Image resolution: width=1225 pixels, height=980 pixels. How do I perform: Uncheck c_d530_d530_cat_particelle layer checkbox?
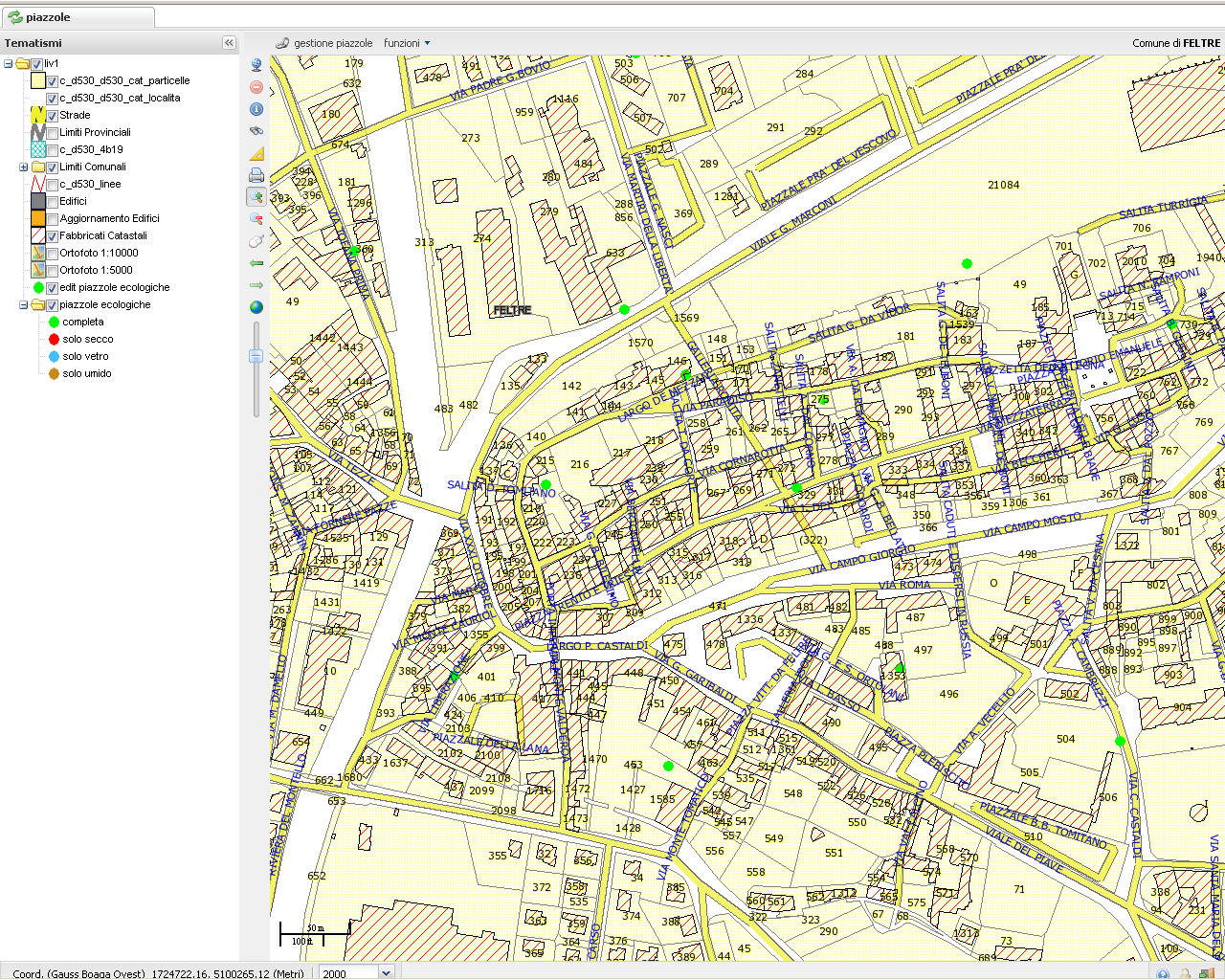[x=53, y=80]
